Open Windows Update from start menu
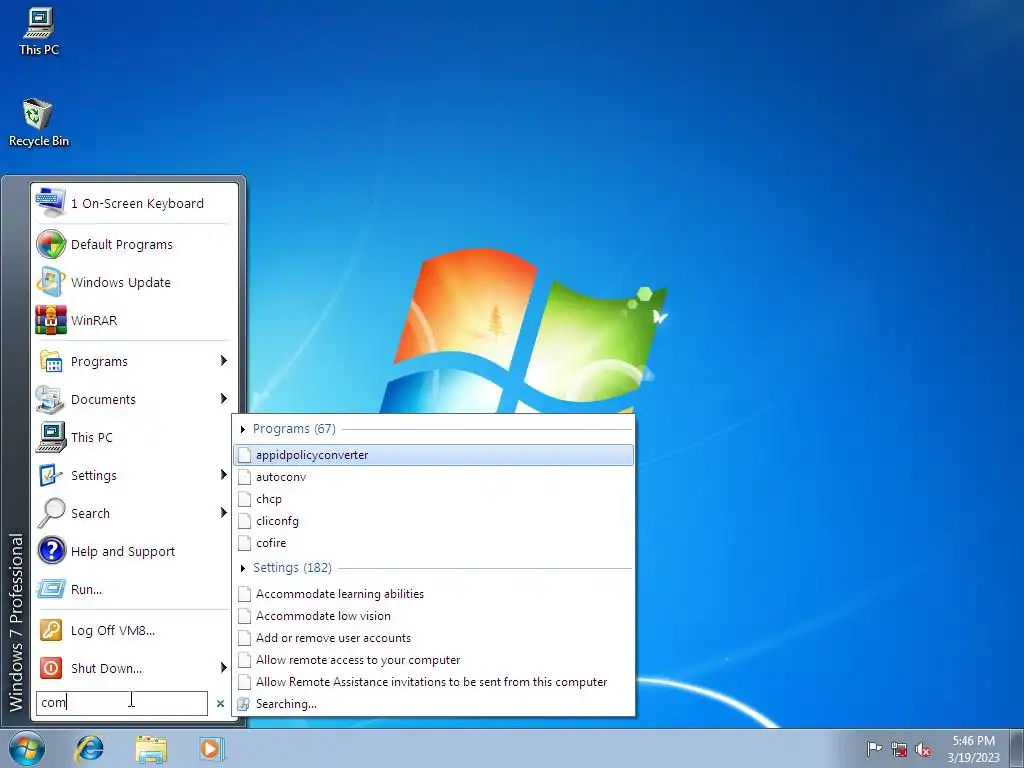This screenshot has width=1024, height=768. [x=133, y=282]
